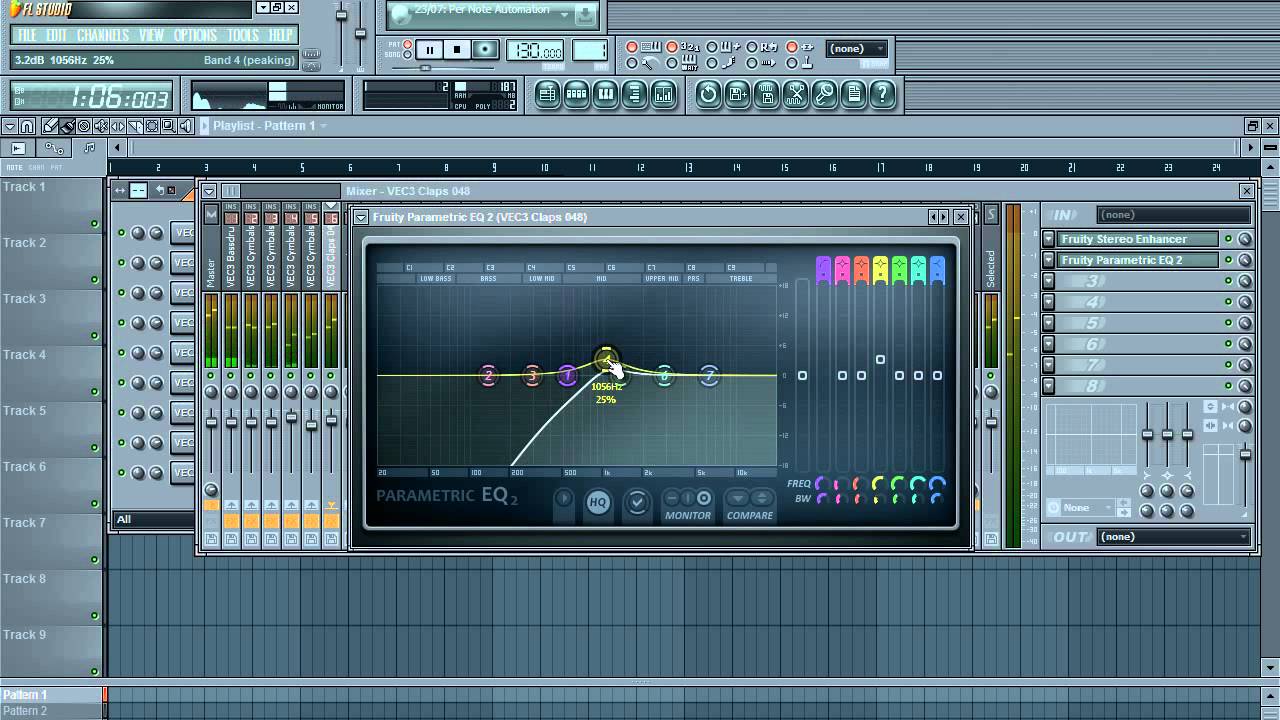Screen dimensions: 1280x720
Task: Disable the Fruity Stereo Enhancer effect slot
Action: coord(1228,239)
